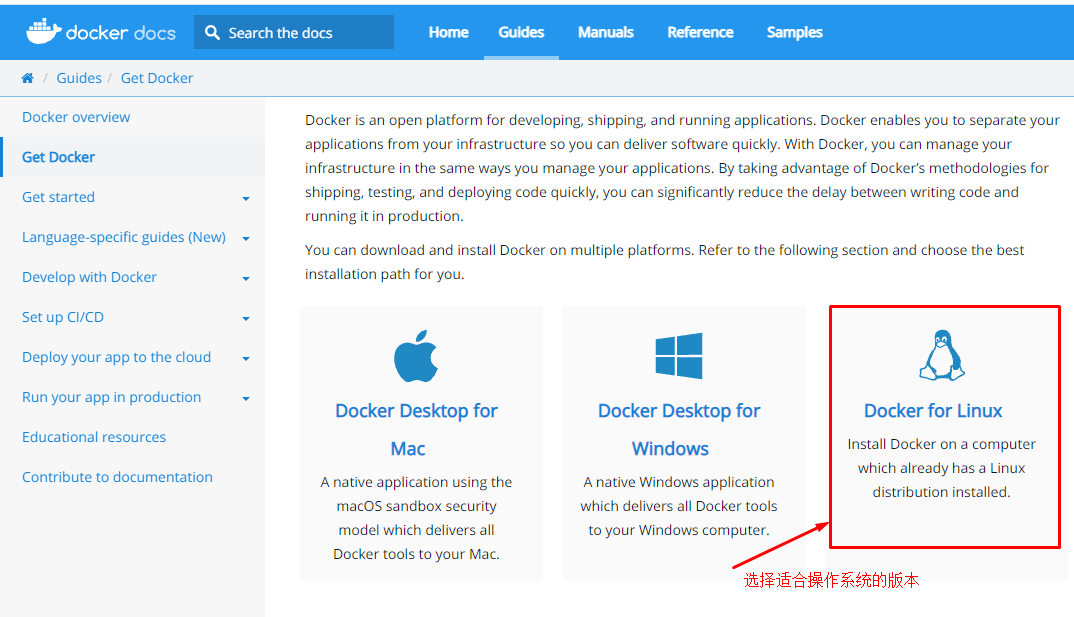
Task: Go to the Samples tab
Action: pyautogui.click(x=794, y=32)
